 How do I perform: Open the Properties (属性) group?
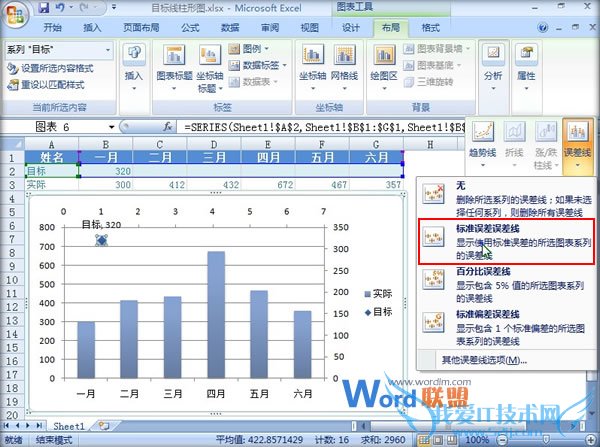(x=527, y=68)
